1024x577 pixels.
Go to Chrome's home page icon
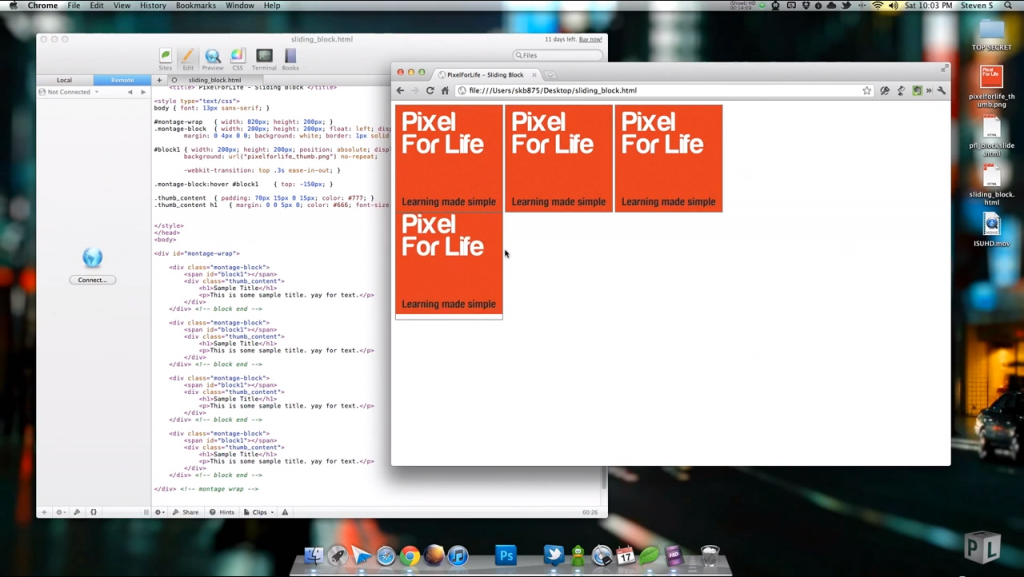(445, 91)
